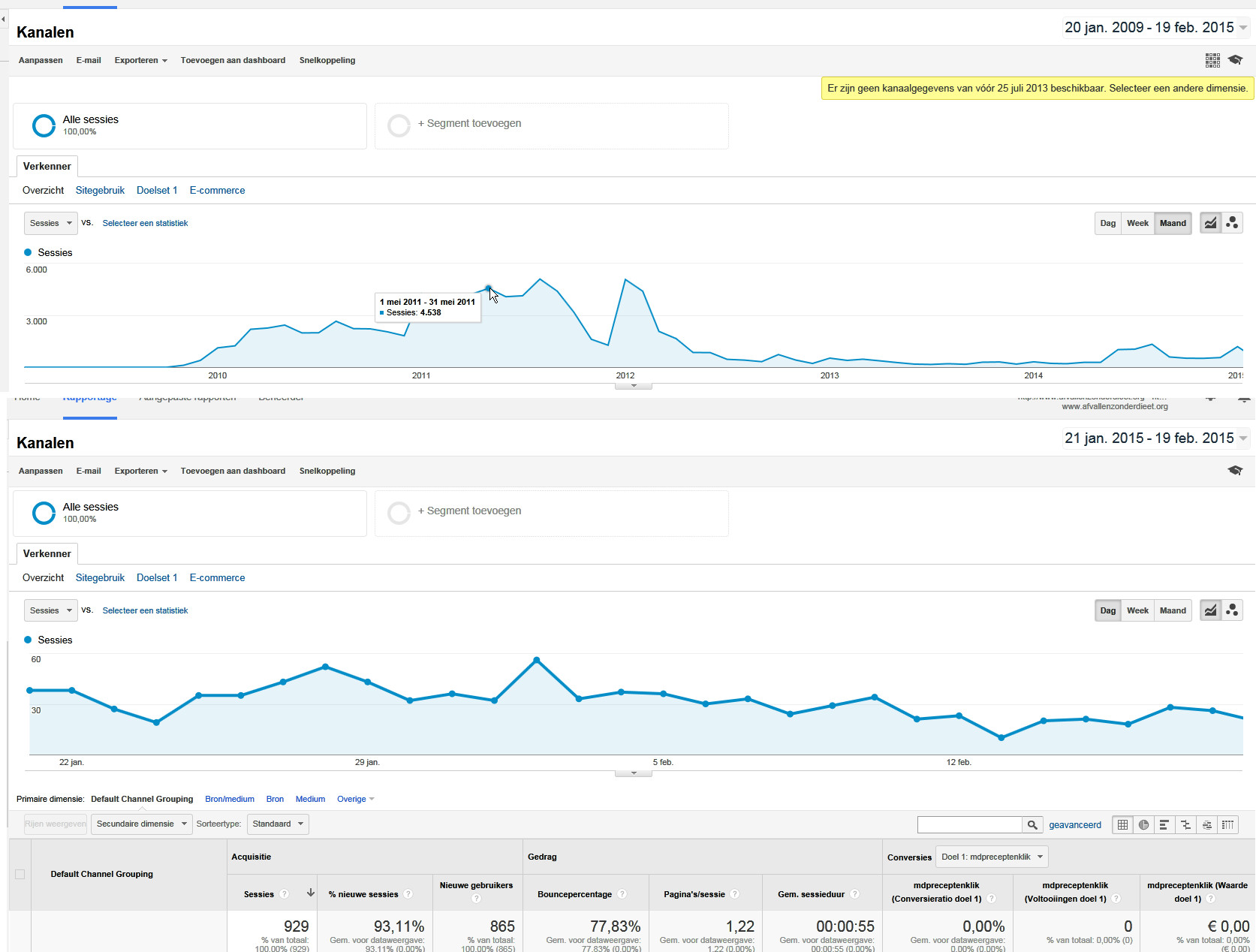Open Sessies metric dropdown in upper chart
1256x952 pixels.
click(50, 223)
